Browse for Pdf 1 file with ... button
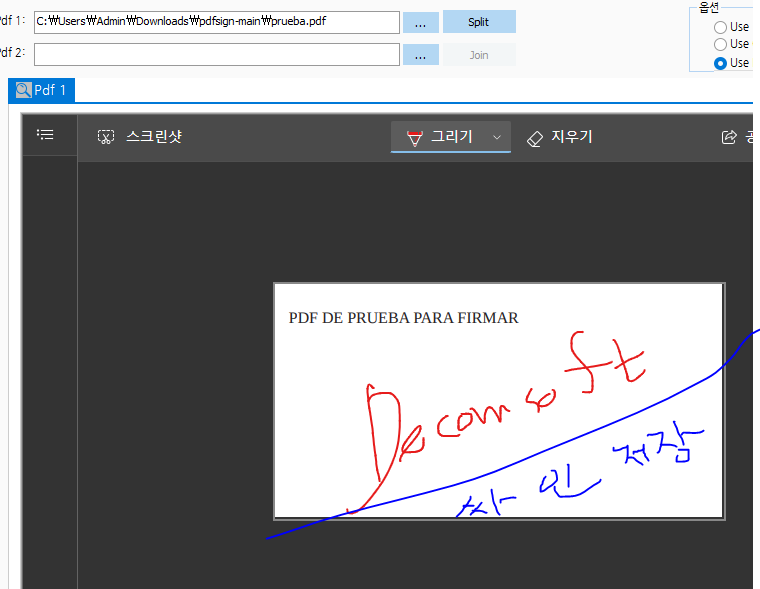The height and width of the screenshot is (589, 760). click(x=421, y=22)
